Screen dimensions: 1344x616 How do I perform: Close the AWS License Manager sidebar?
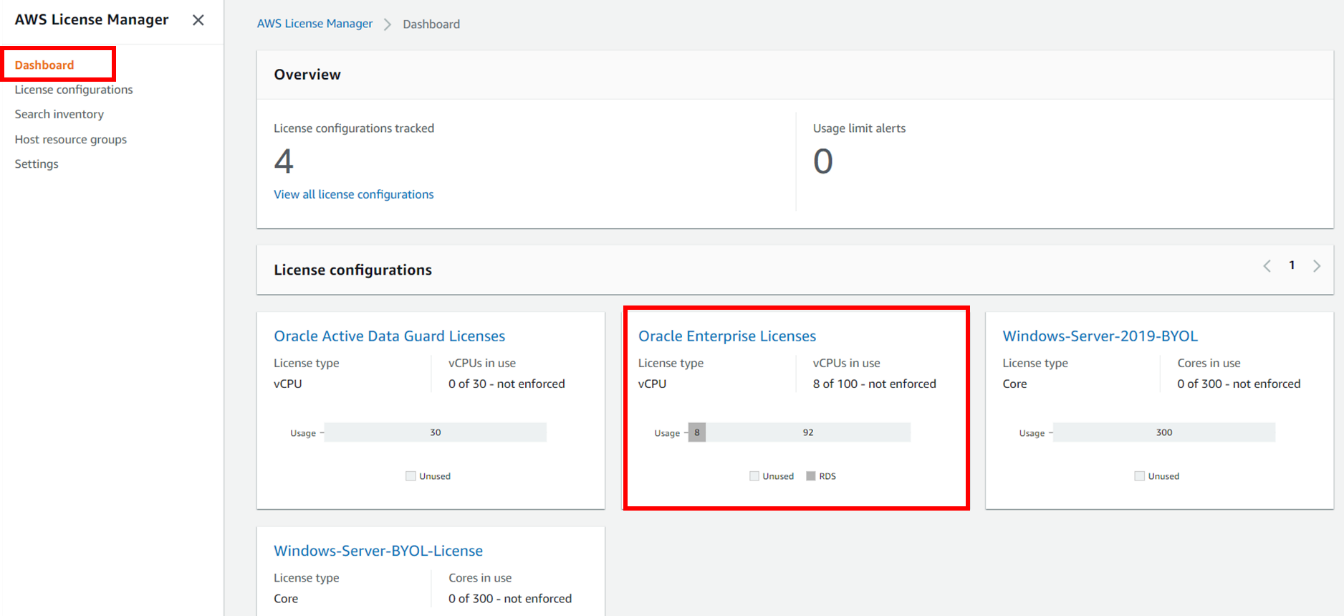[x=197, y=19]
